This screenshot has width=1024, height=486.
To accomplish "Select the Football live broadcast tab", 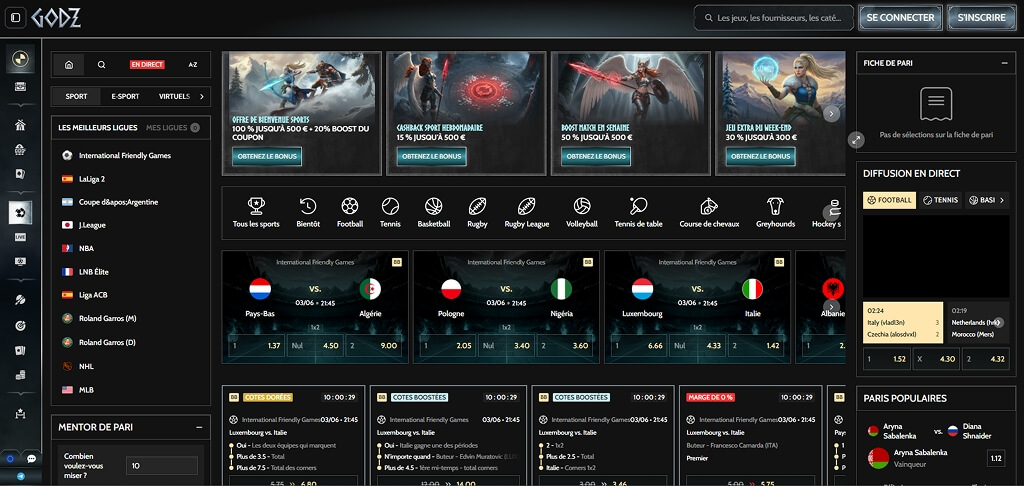I will click(889, 200).
